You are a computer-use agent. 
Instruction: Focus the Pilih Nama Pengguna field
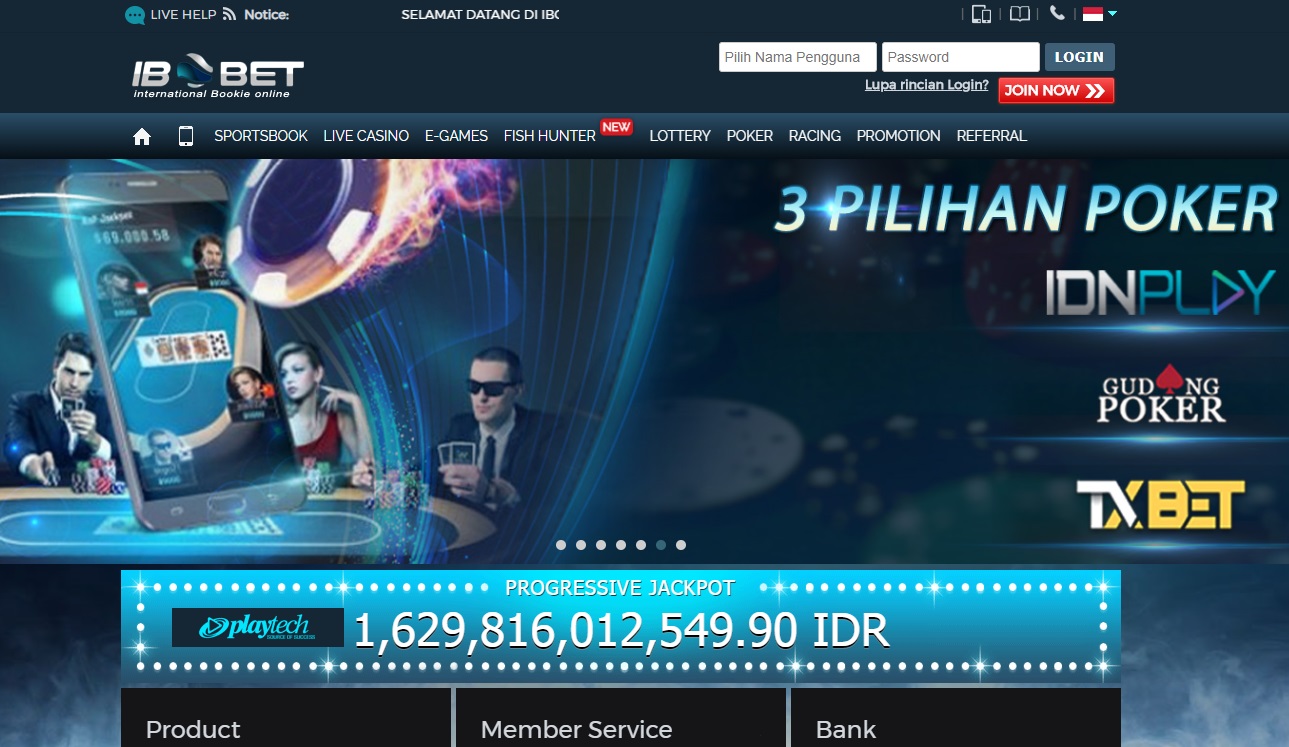(x=798, y=57)
